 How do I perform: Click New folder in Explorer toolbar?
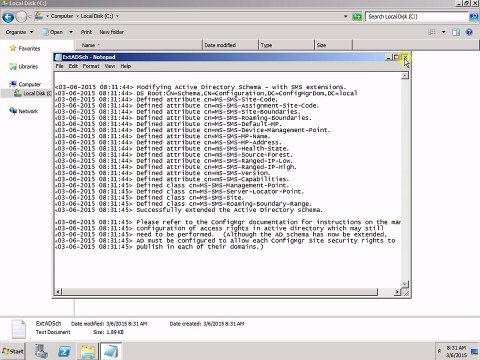pos(111,32)
